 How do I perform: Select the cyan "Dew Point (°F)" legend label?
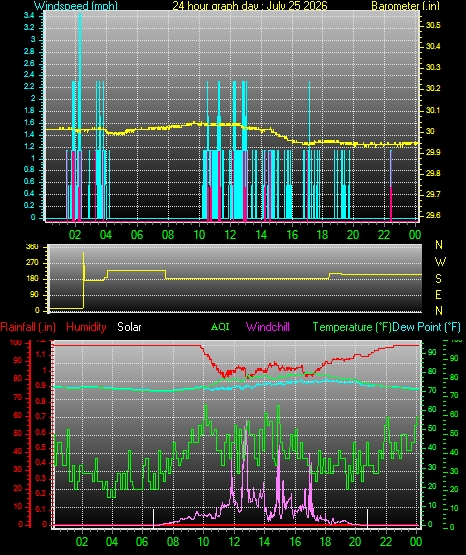point(426,327)
